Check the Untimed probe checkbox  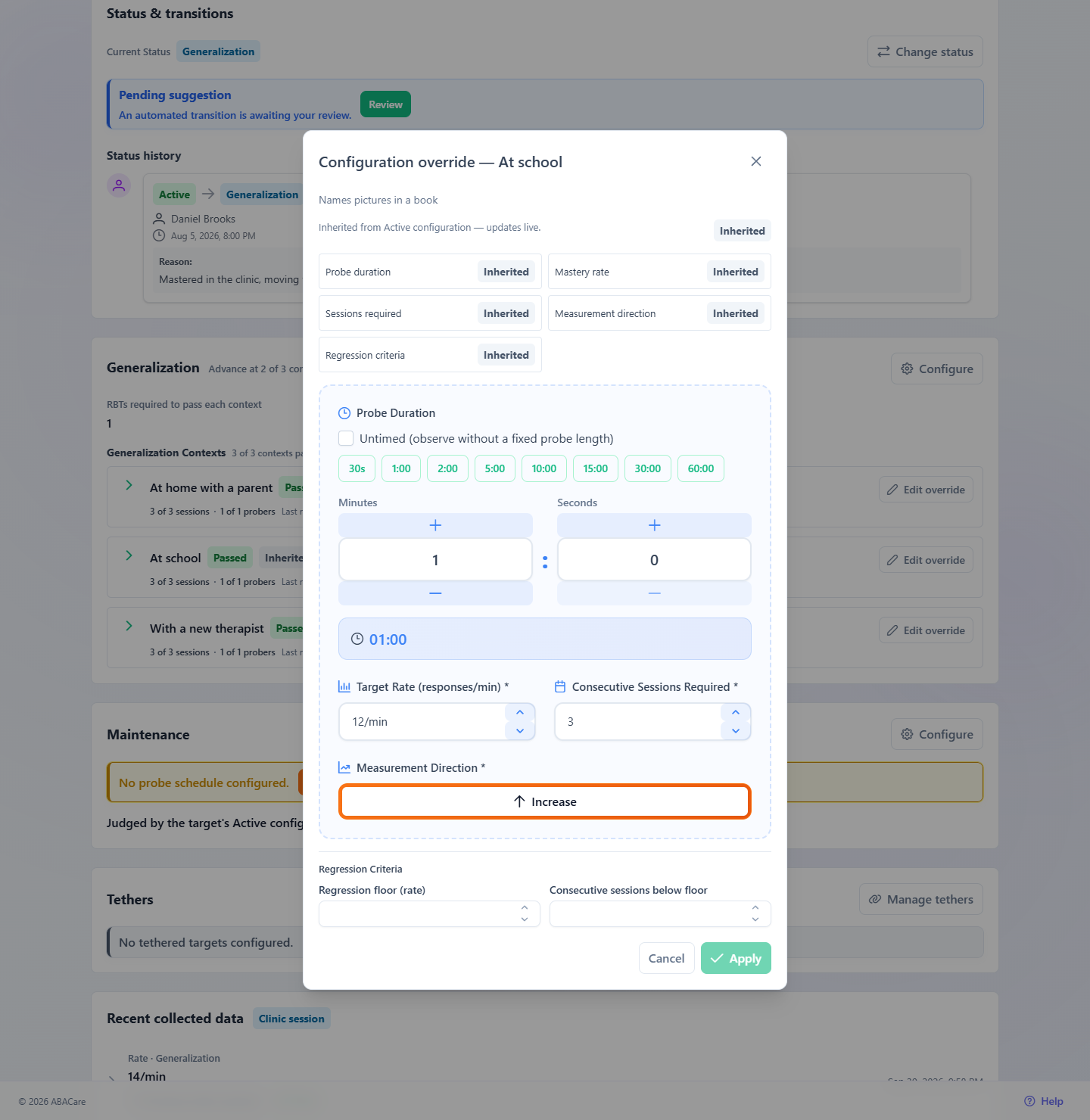[346, 438]
